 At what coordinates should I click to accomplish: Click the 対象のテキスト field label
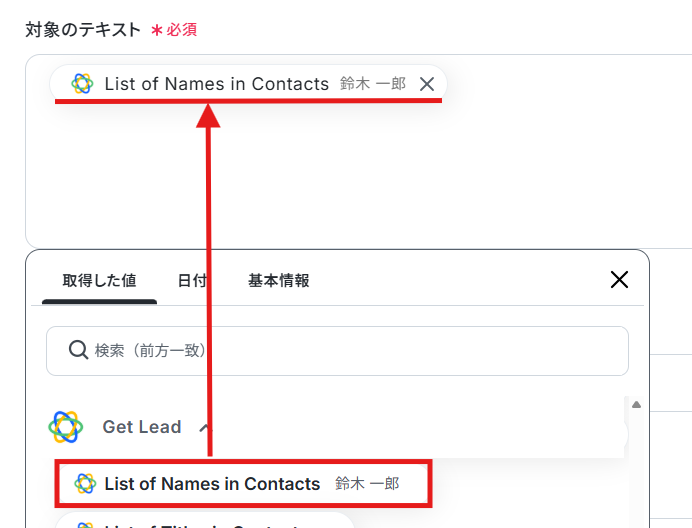(83, 29)
